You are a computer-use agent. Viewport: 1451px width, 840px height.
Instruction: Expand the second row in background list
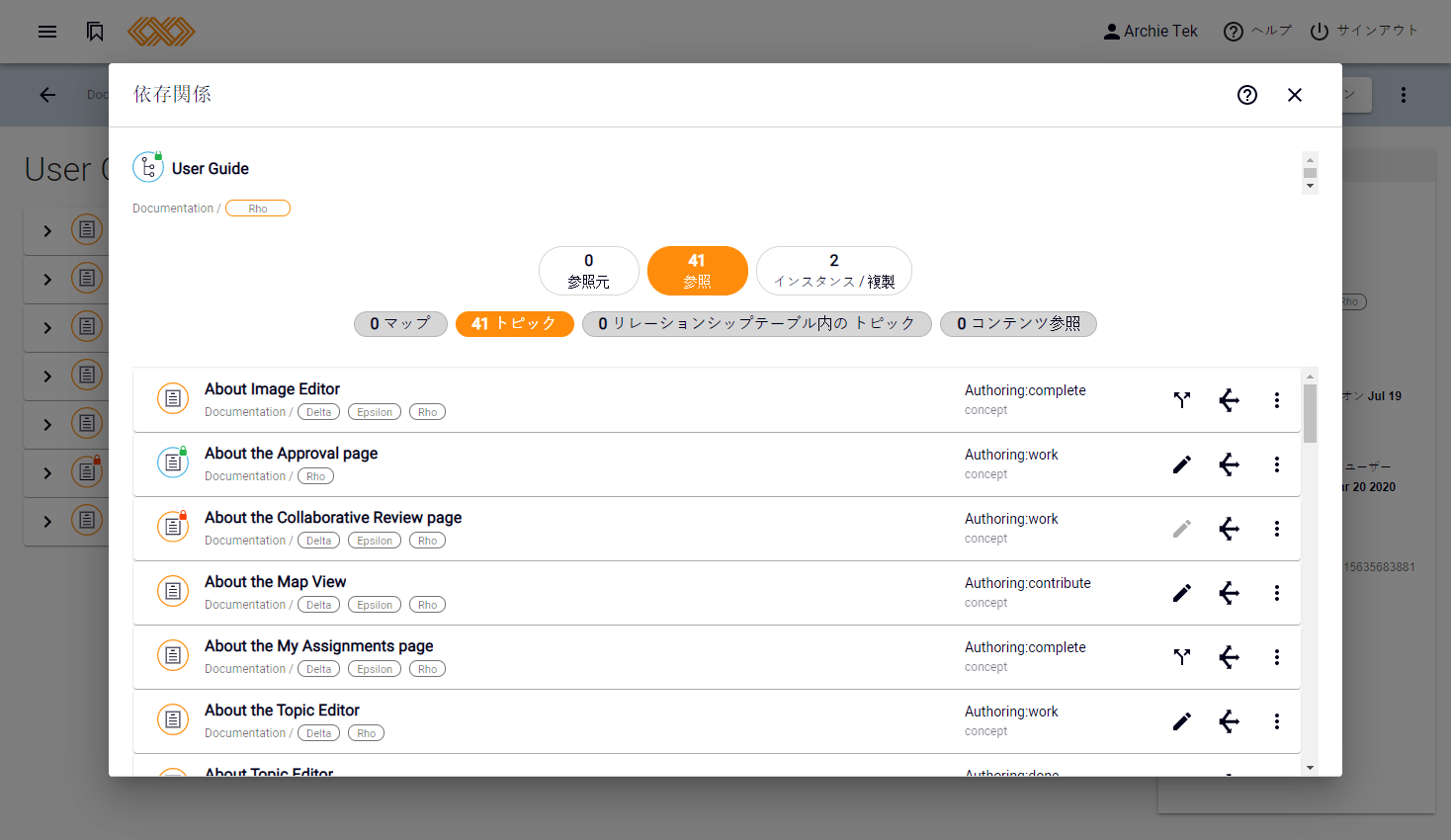click(47, 280)
